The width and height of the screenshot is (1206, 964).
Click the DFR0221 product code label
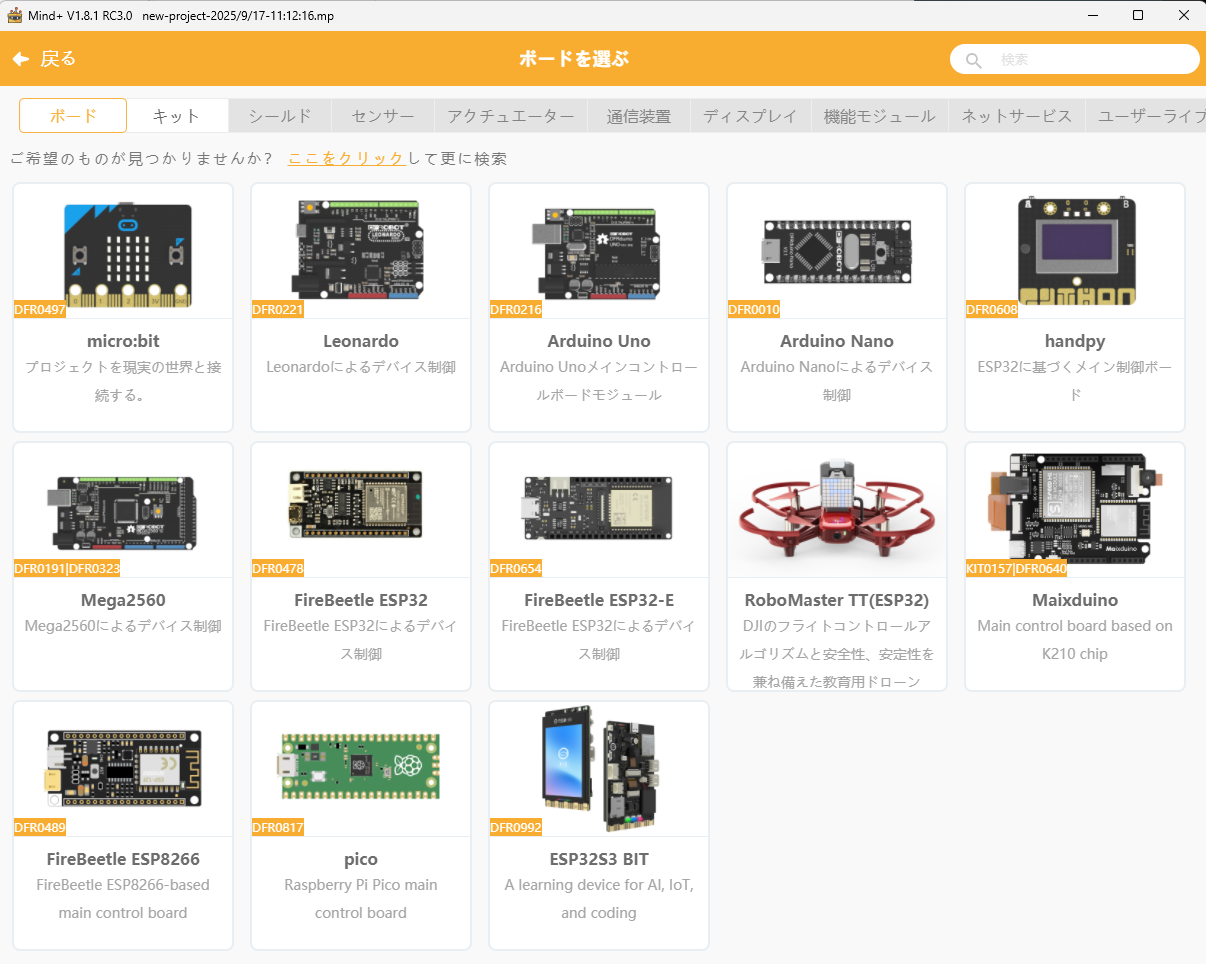pyautogui.click(x=278, y=310)
